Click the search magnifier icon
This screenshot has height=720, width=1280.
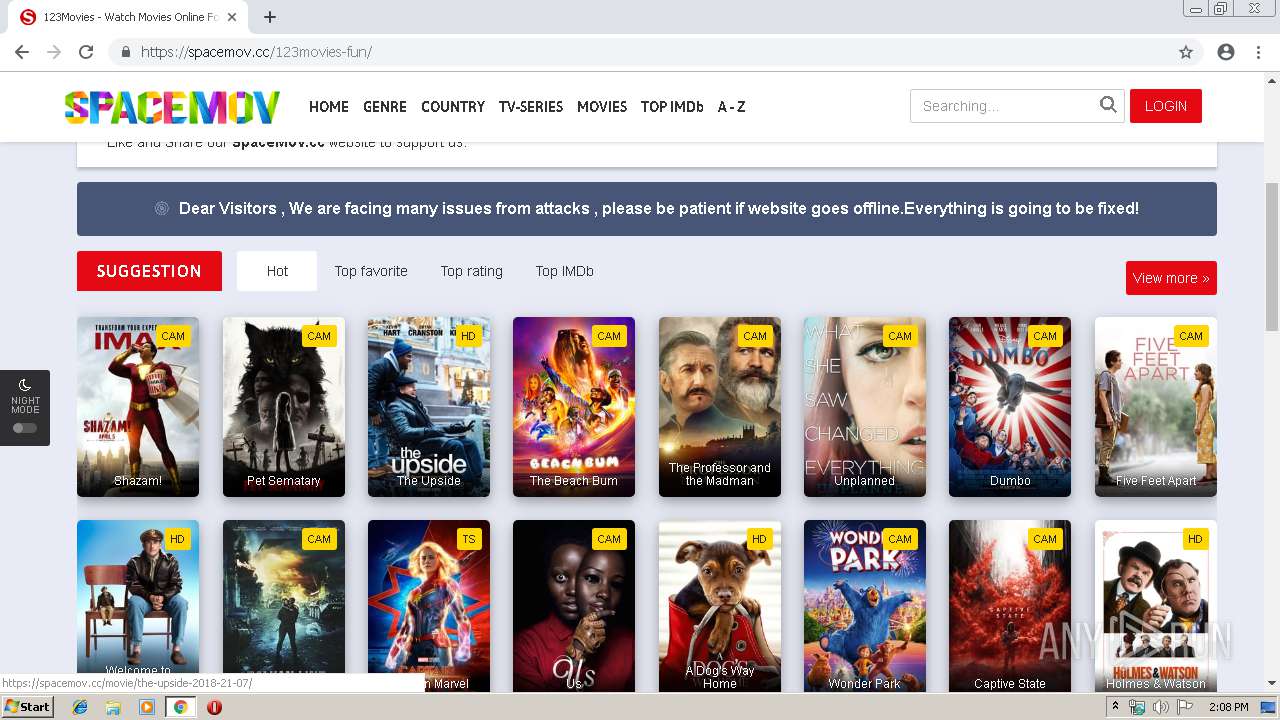tap(1108, 105)
